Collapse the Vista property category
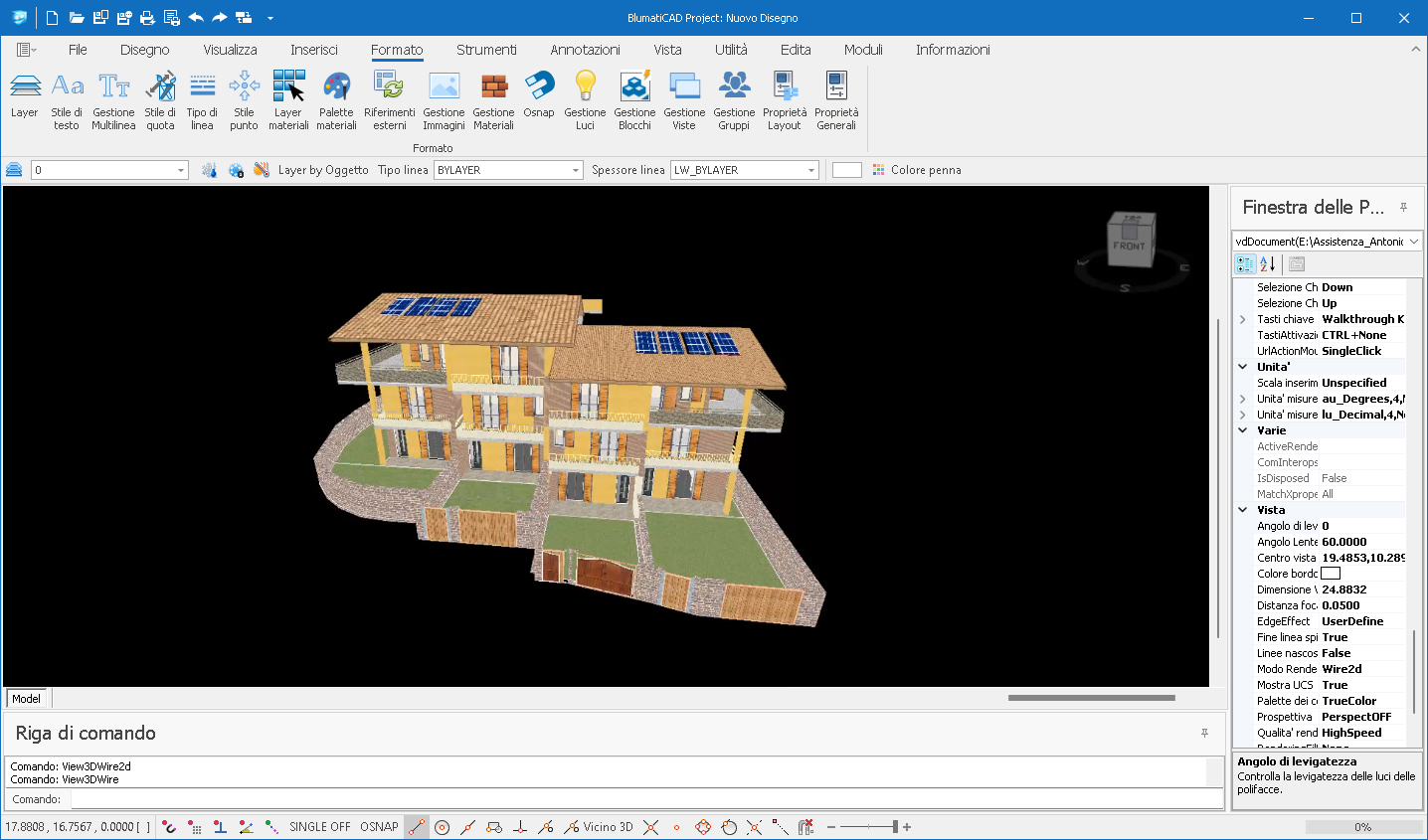This screenshot has width=1428, height=840. [1243, 510]
